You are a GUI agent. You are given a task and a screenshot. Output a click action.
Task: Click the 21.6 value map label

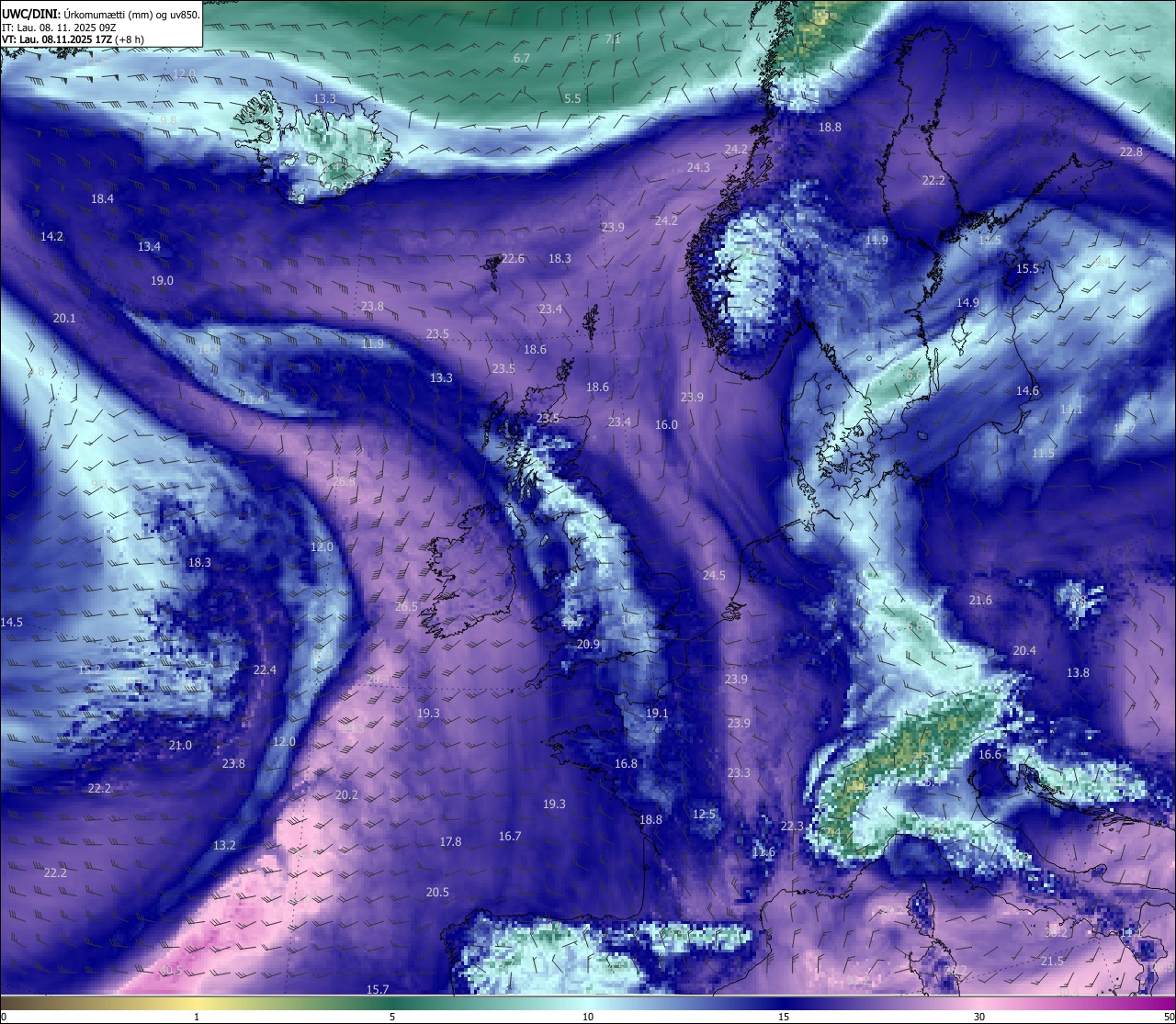980,600
